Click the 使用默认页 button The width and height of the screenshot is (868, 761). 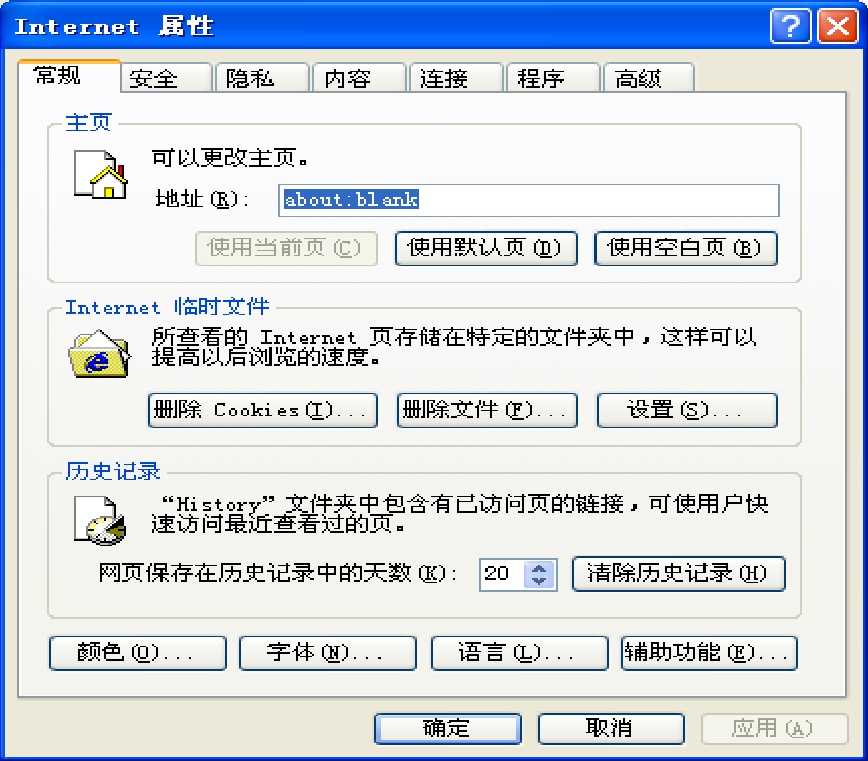click(486, 249)
